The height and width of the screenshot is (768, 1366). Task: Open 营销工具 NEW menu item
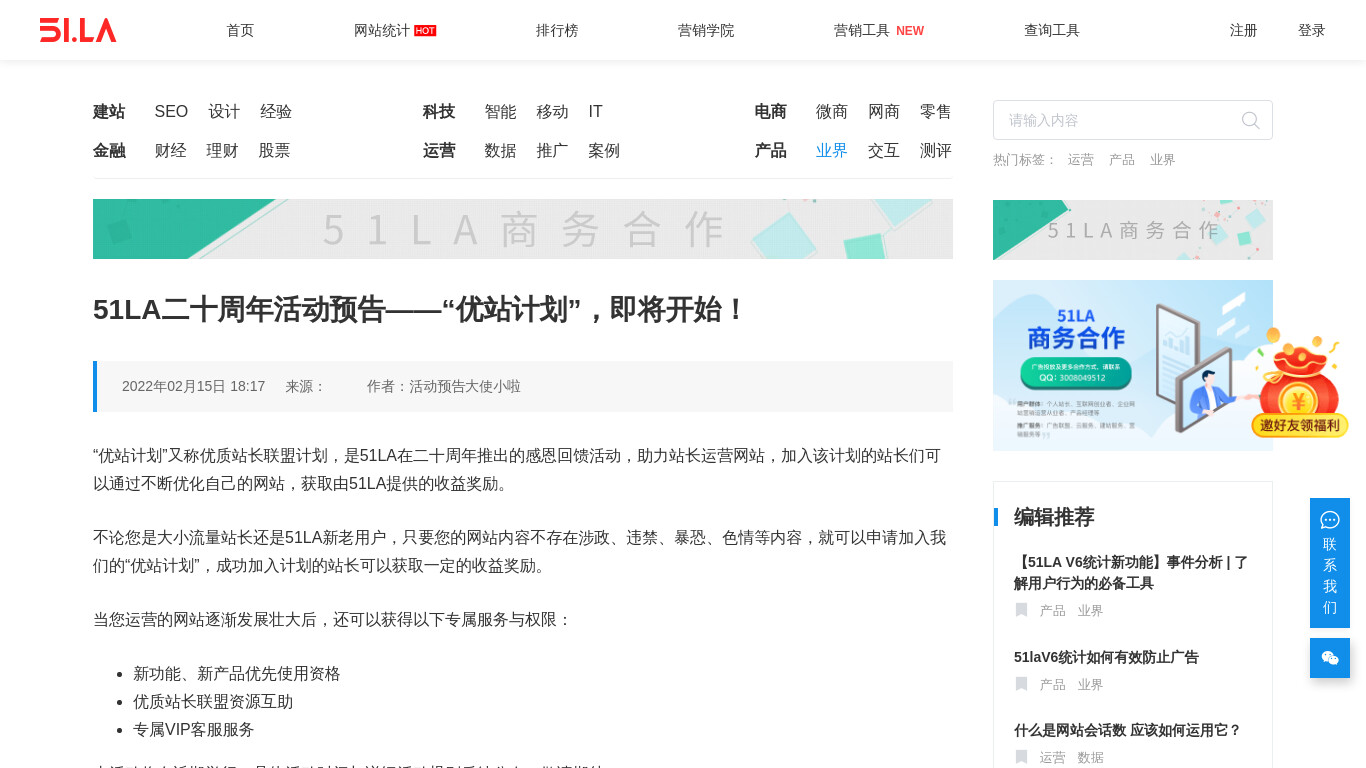coord(879,30)
